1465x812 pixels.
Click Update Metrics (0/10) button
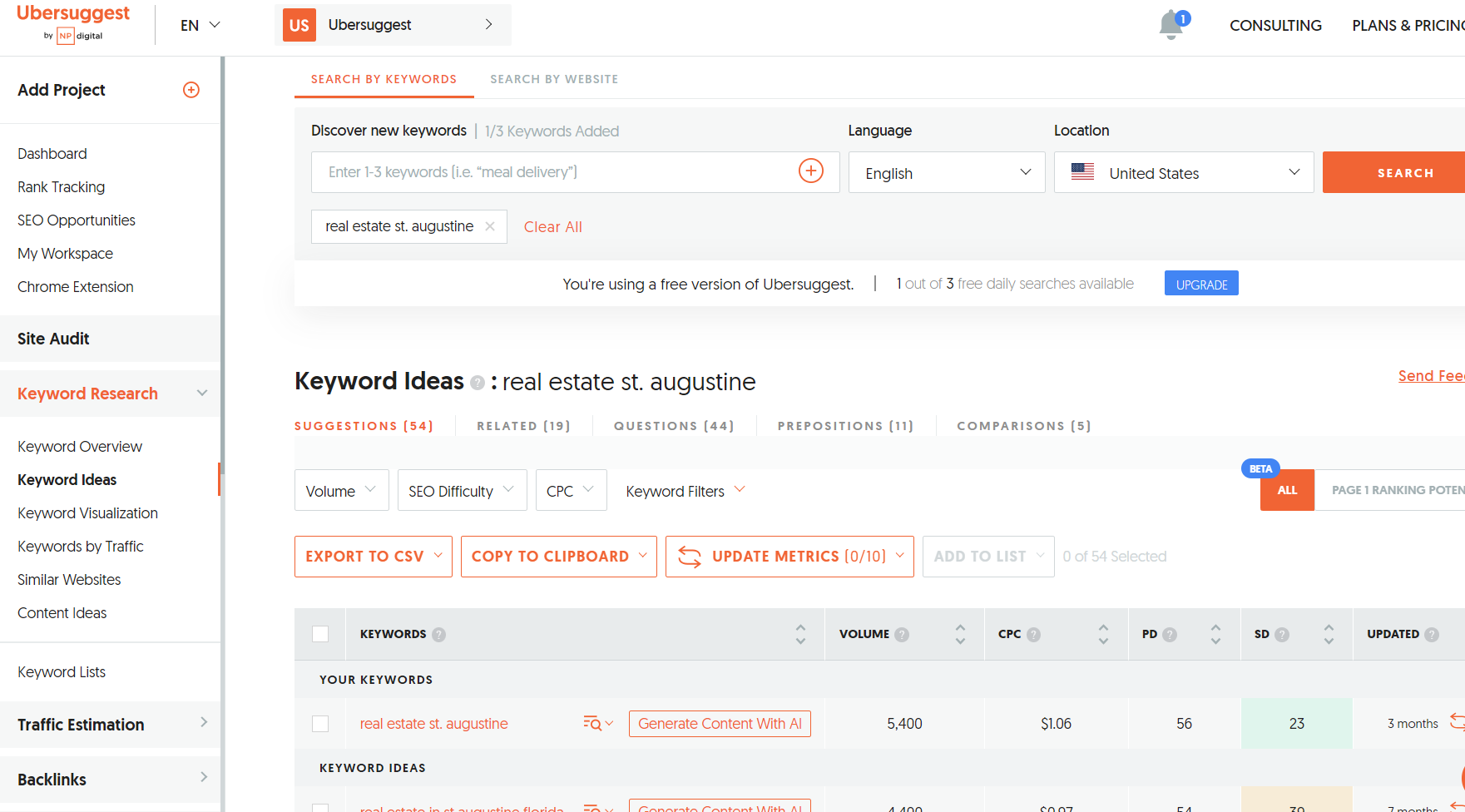click(789, 557)
